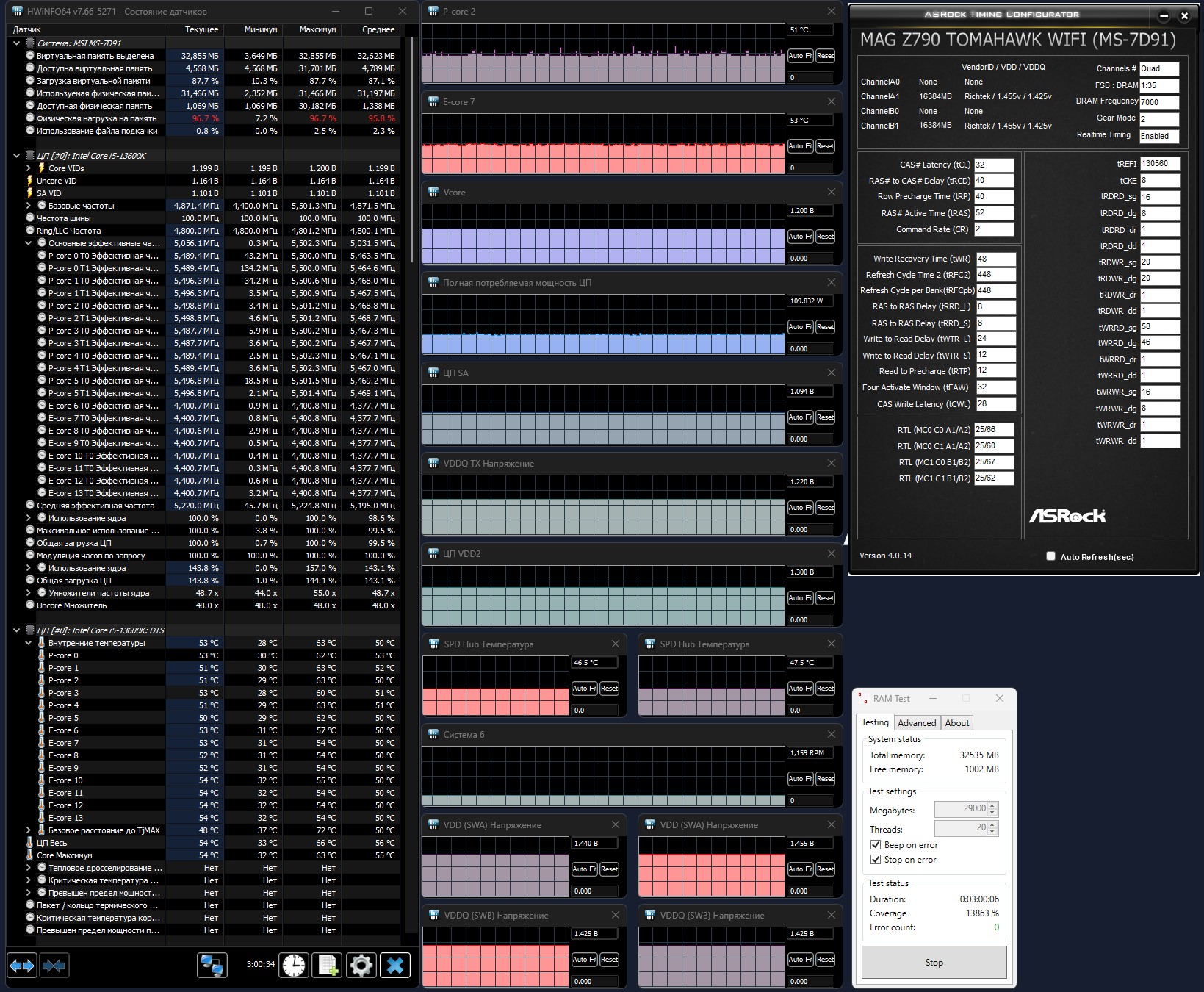The height and width of the screenshot is (992, 1204).
Task: Click the thermometer icon beside Core Максимум
Action: click(x=30, y=855)
